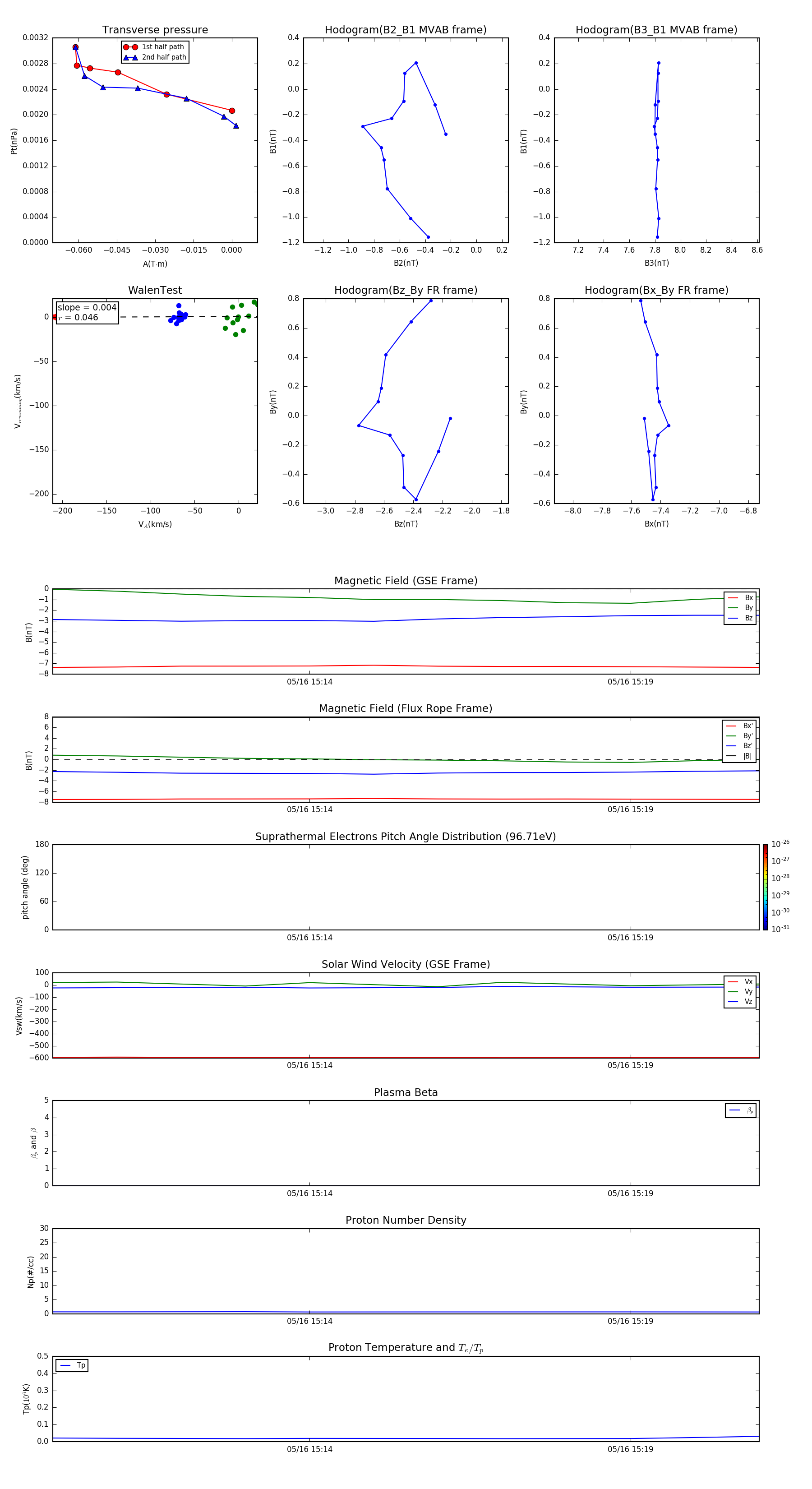Click the Vy legend entry
This screenshot has width=812, height=1489.
click(x=740, y=991)
